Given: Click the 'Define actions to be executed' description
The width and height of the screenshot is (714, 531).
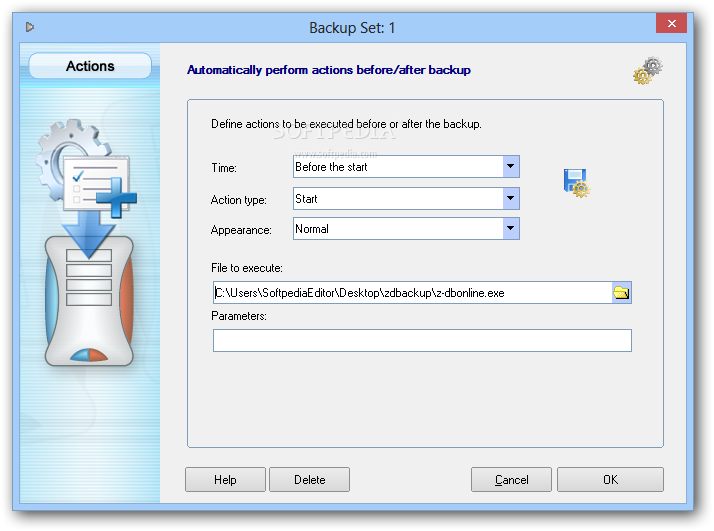Looking at the screenshot, I should 346,124.
